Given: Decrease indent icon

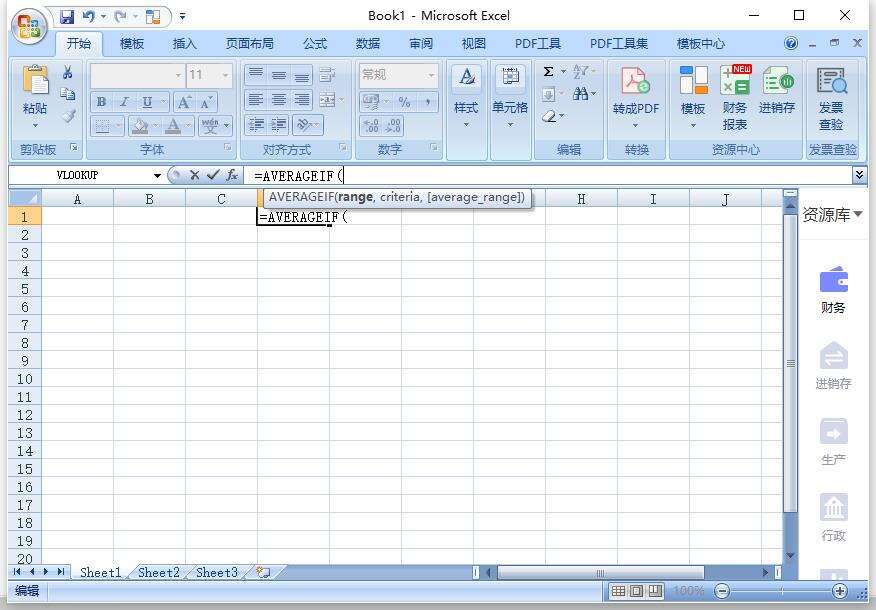Looking at the screenshot, I should (x=256, y=125).
